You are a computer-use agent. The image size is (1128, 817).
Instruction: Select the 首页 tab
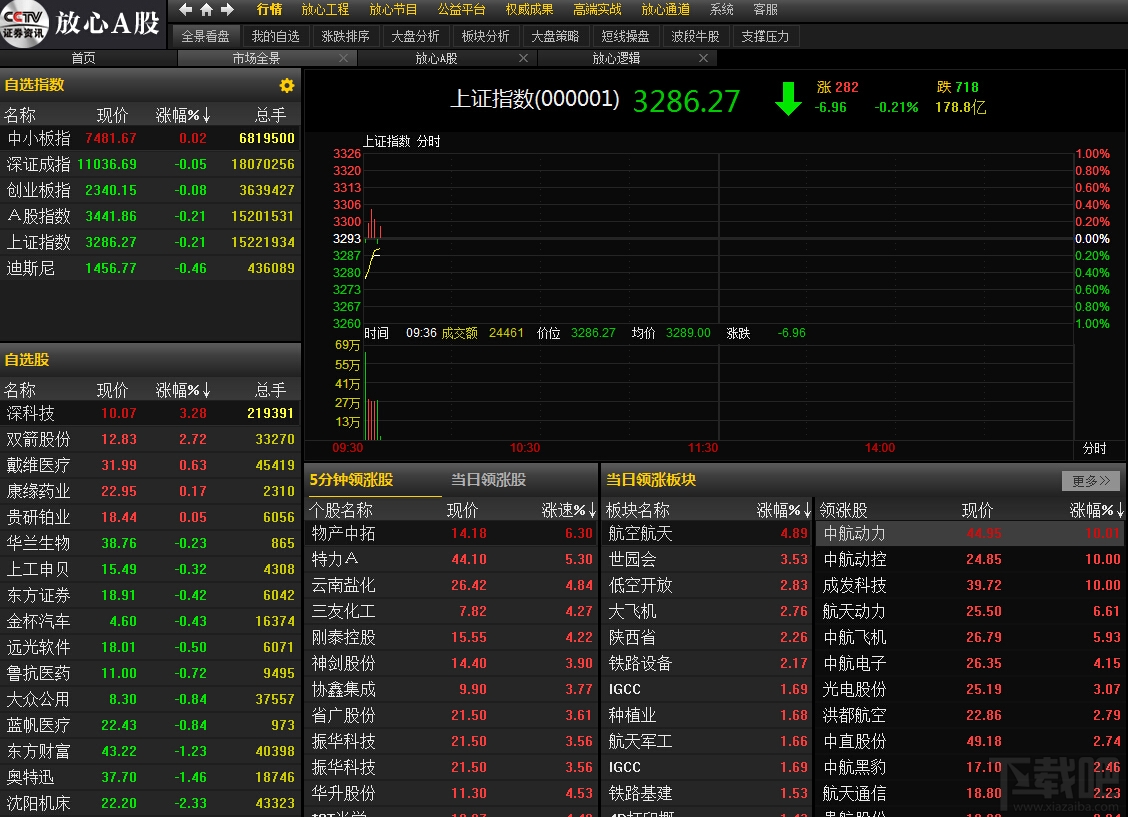83,58
